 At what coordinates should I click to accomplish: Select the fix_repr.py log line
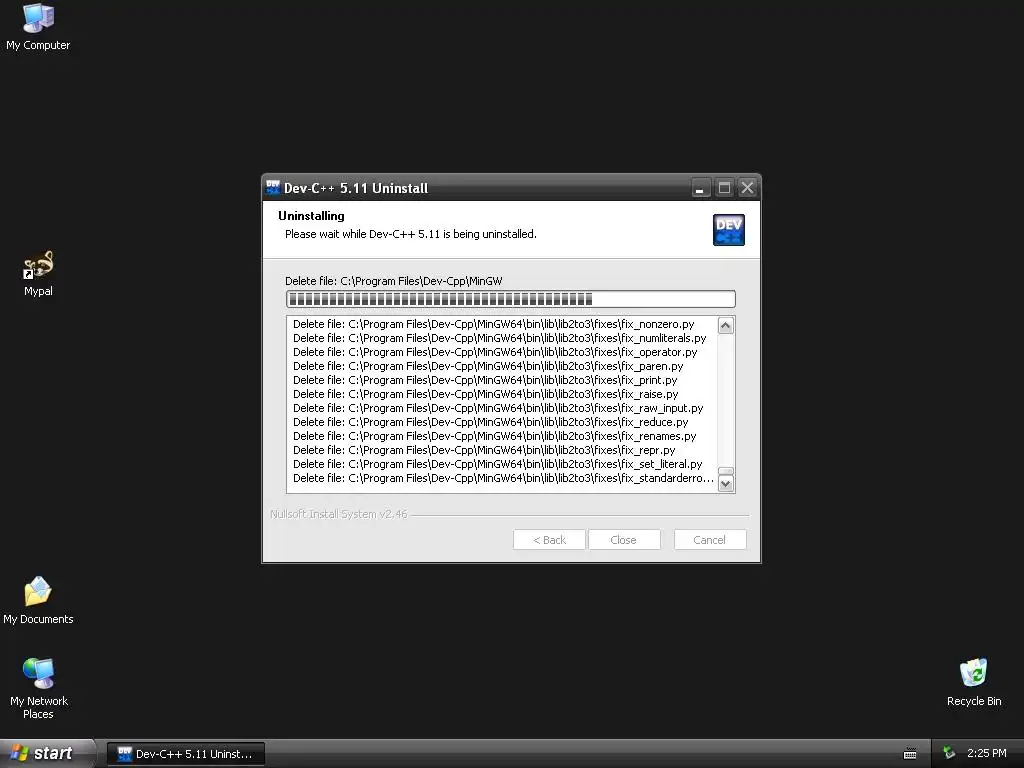[484, 451]
